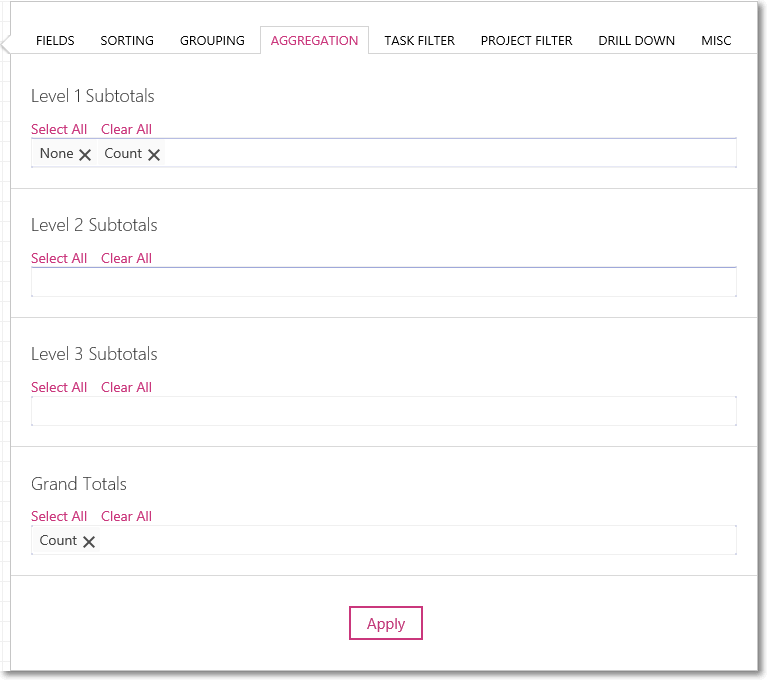Screen dimensions: 767x680
Task: Focus the Grand Totals tag input field
Action: (384, 540)
